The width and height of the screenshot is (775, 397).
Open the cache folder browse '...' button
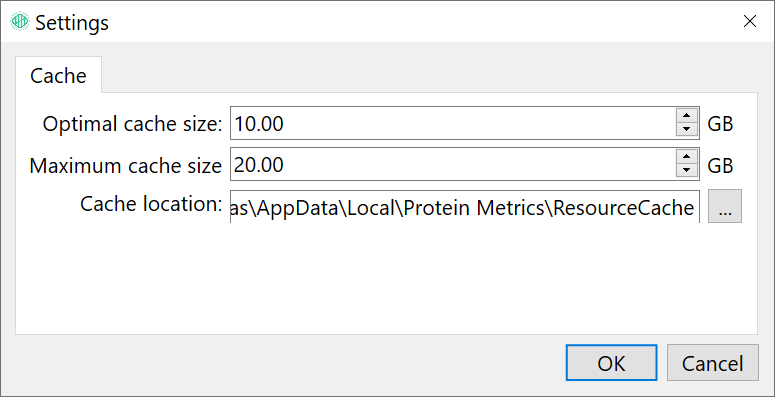[725, 206]
